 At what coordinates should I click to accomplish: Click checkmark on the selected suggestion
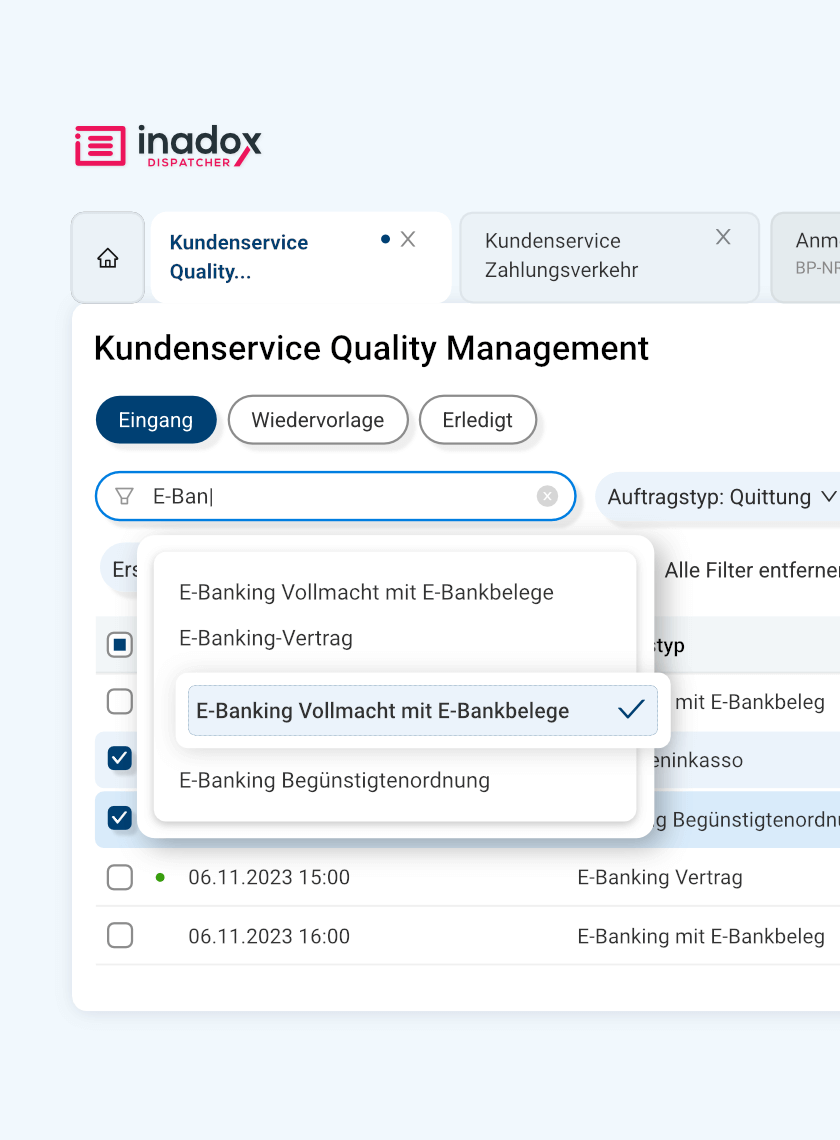click(631, 709)
